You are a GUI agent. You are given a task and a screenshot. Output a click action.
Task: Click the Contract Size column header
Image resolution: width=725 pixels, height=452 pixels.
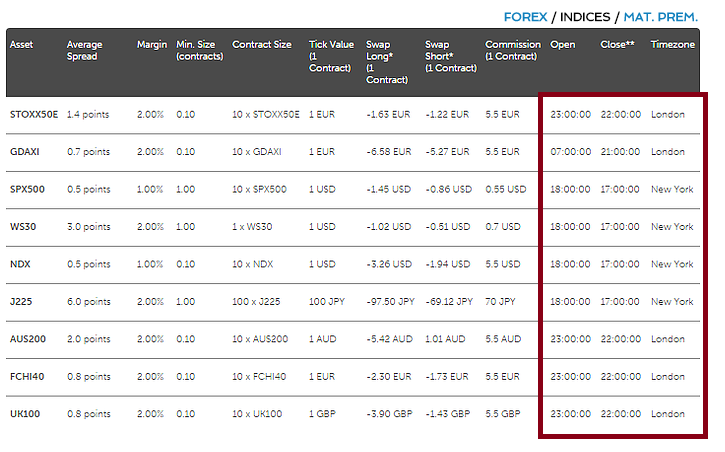(261, 45)
